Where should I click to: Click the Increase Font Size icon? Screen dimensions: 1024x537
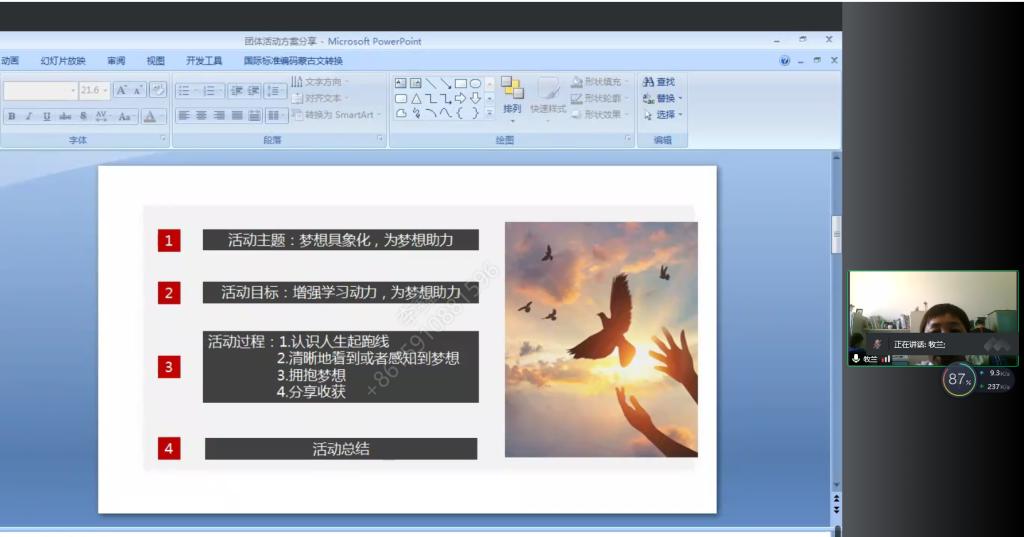(x=121, y=90)
